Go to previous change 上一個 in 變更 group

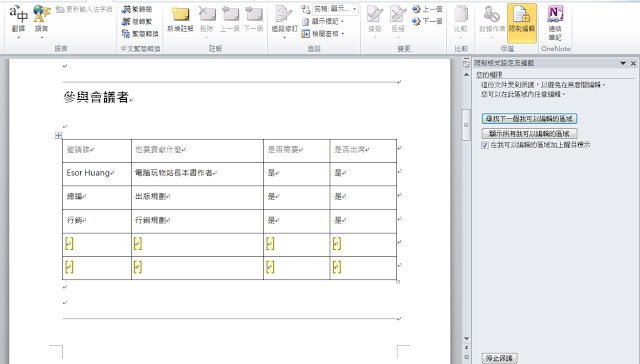427,9
